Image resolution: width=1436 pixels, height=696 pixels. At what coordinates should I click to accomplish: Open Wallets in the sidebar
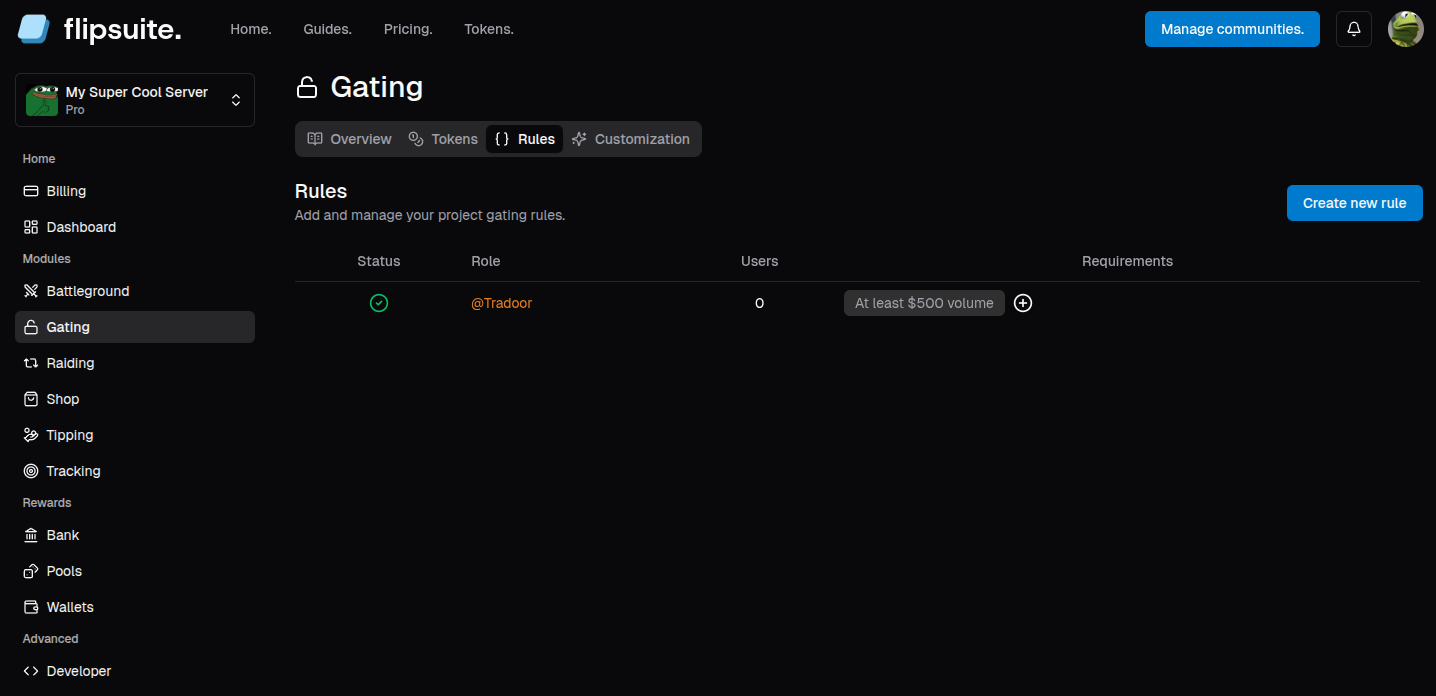pyautogui.click(x=135, y=607)
